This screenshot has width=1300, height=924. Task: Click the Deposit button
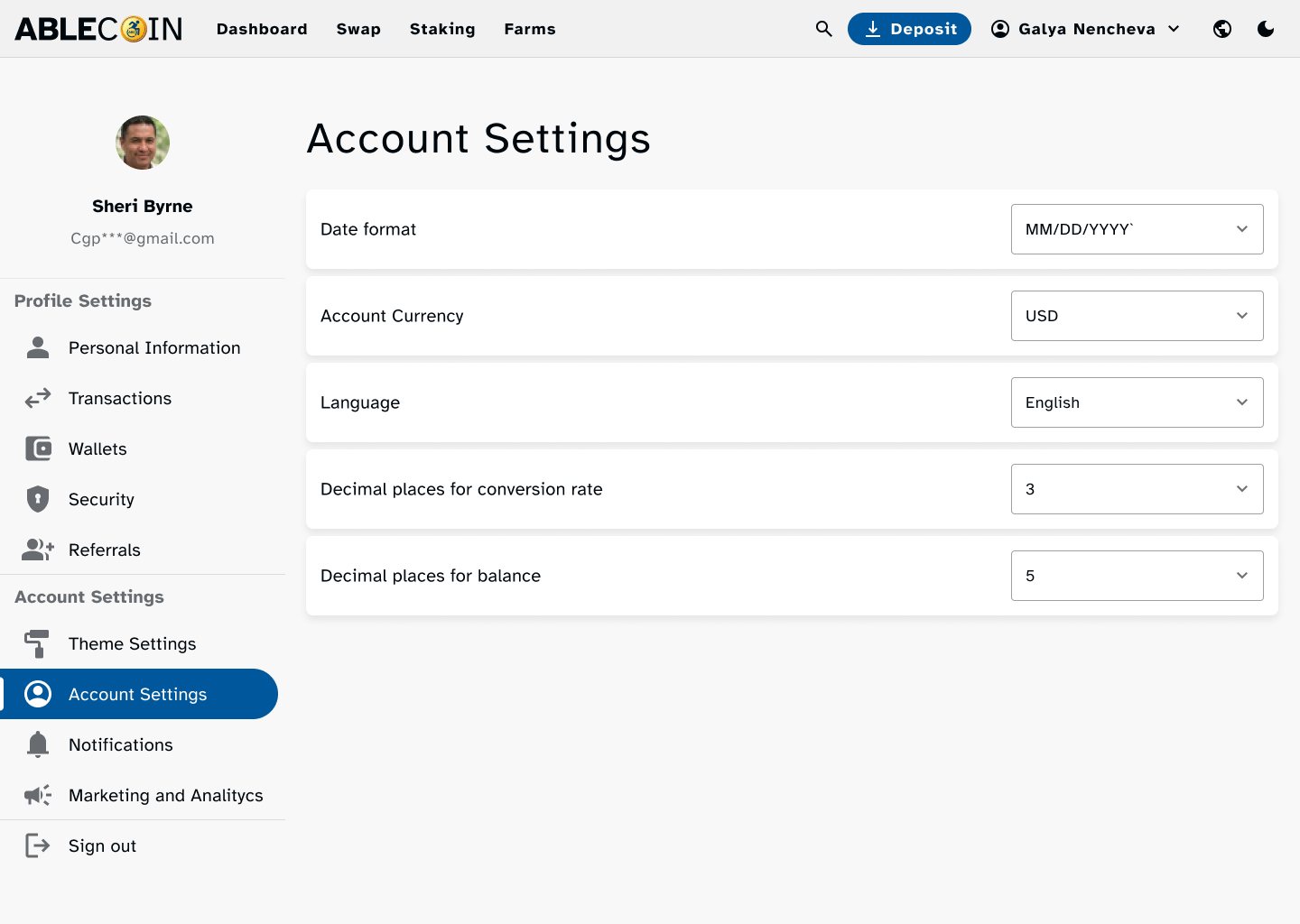[x=909, y=29]
